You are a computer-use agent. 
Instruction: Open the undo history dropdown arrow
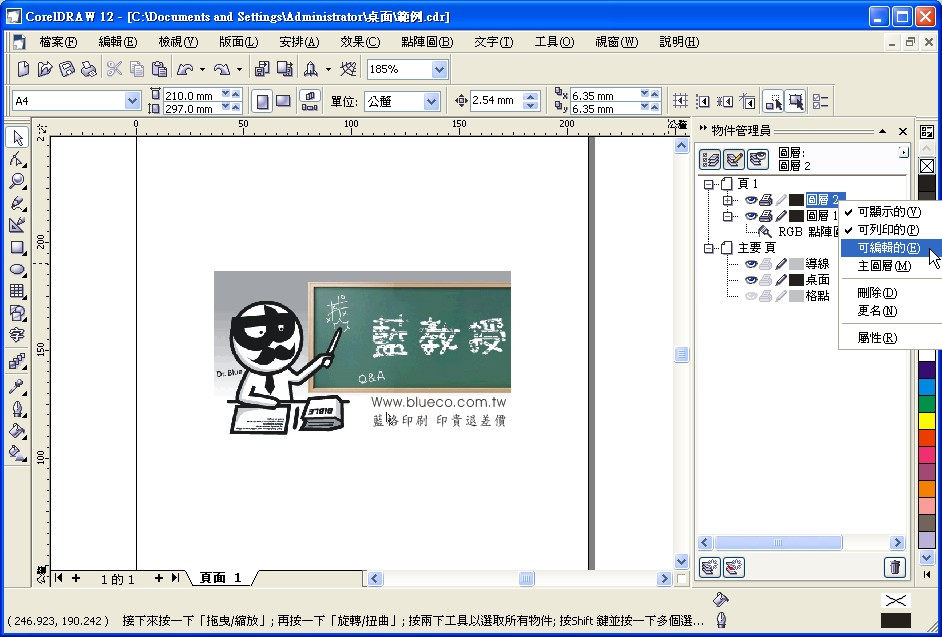click(x=202, y=70)
